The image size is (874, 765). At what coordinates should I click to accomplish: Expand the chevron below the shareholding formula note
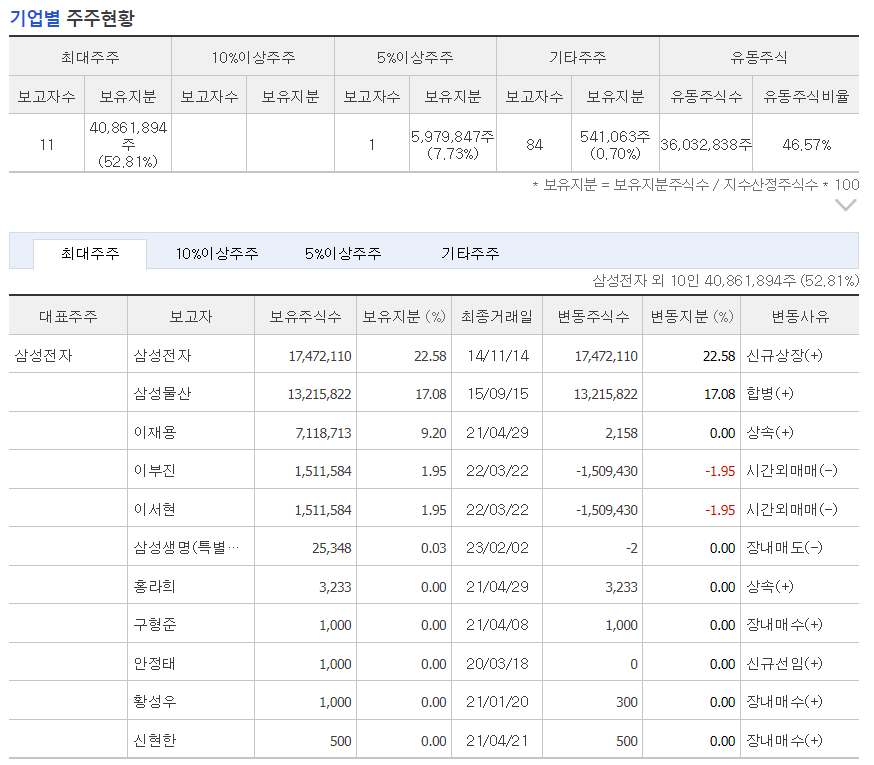tap(845, 206)
